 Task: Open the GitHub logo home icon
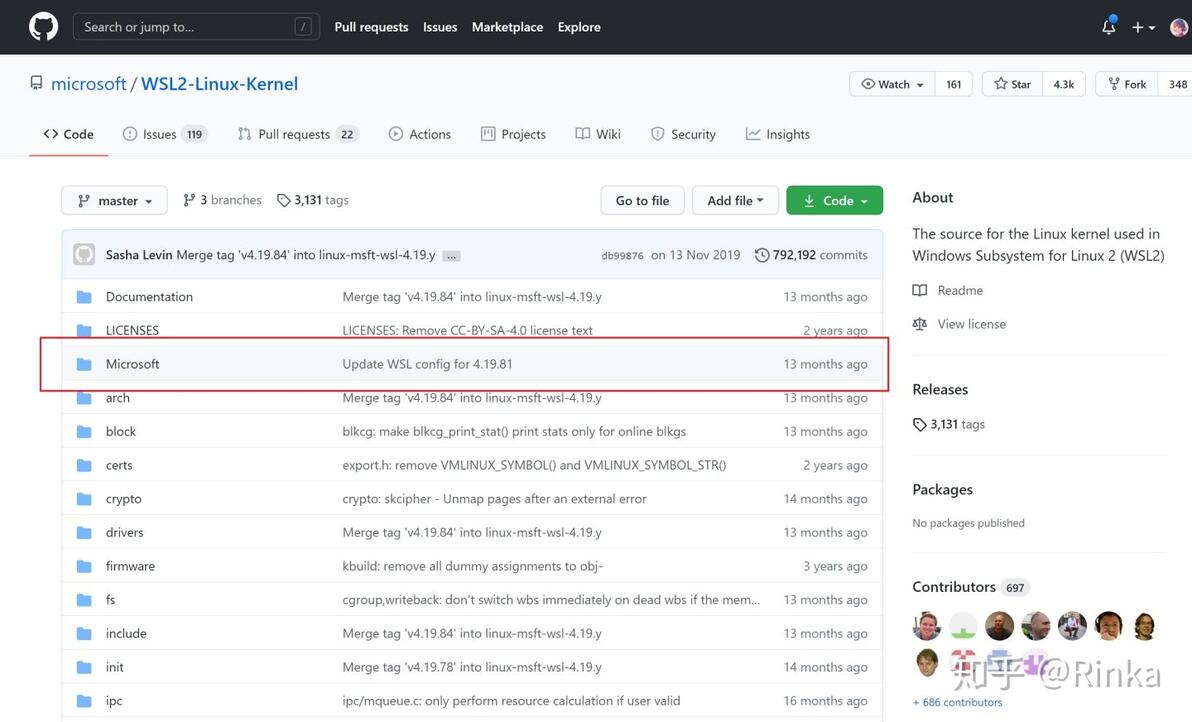click(43, 27)
